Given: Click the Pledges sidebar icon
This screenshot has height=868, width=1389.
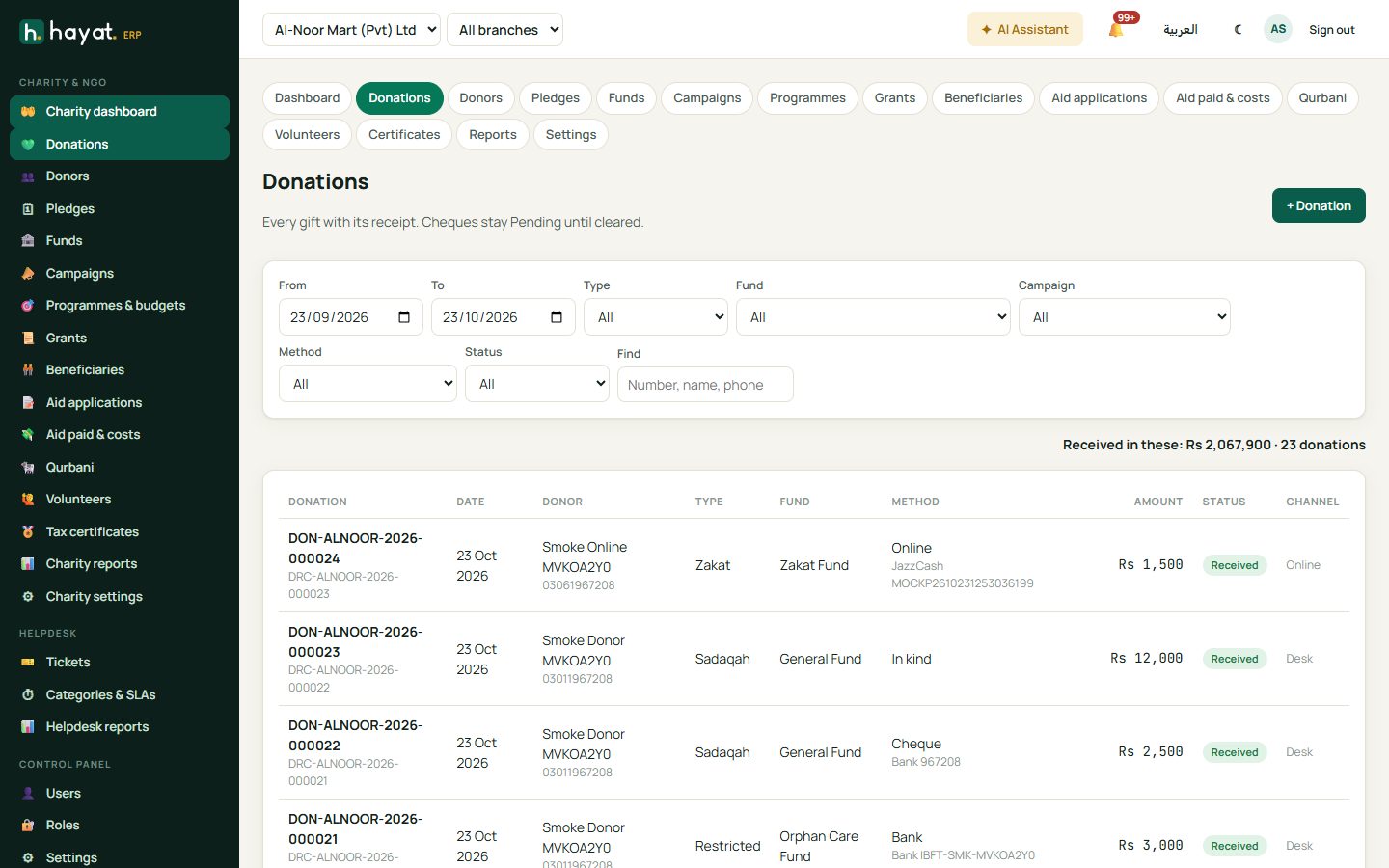Looking at the screenshot, I should tap(28, 209).
